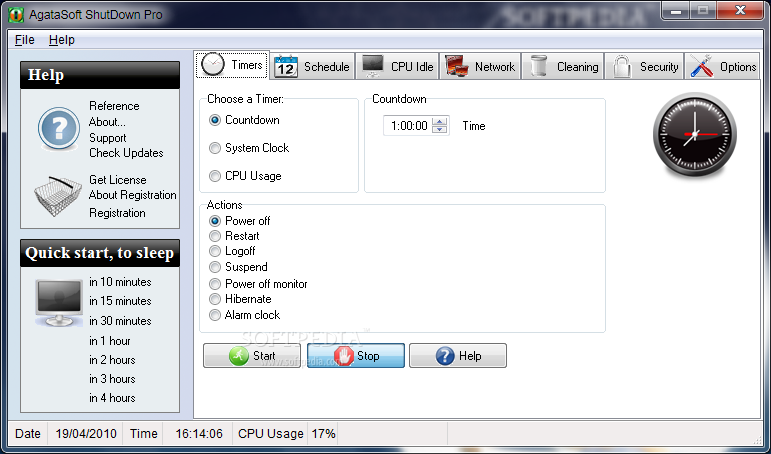Open the Options tab tools icon

(x=722, y=66)
